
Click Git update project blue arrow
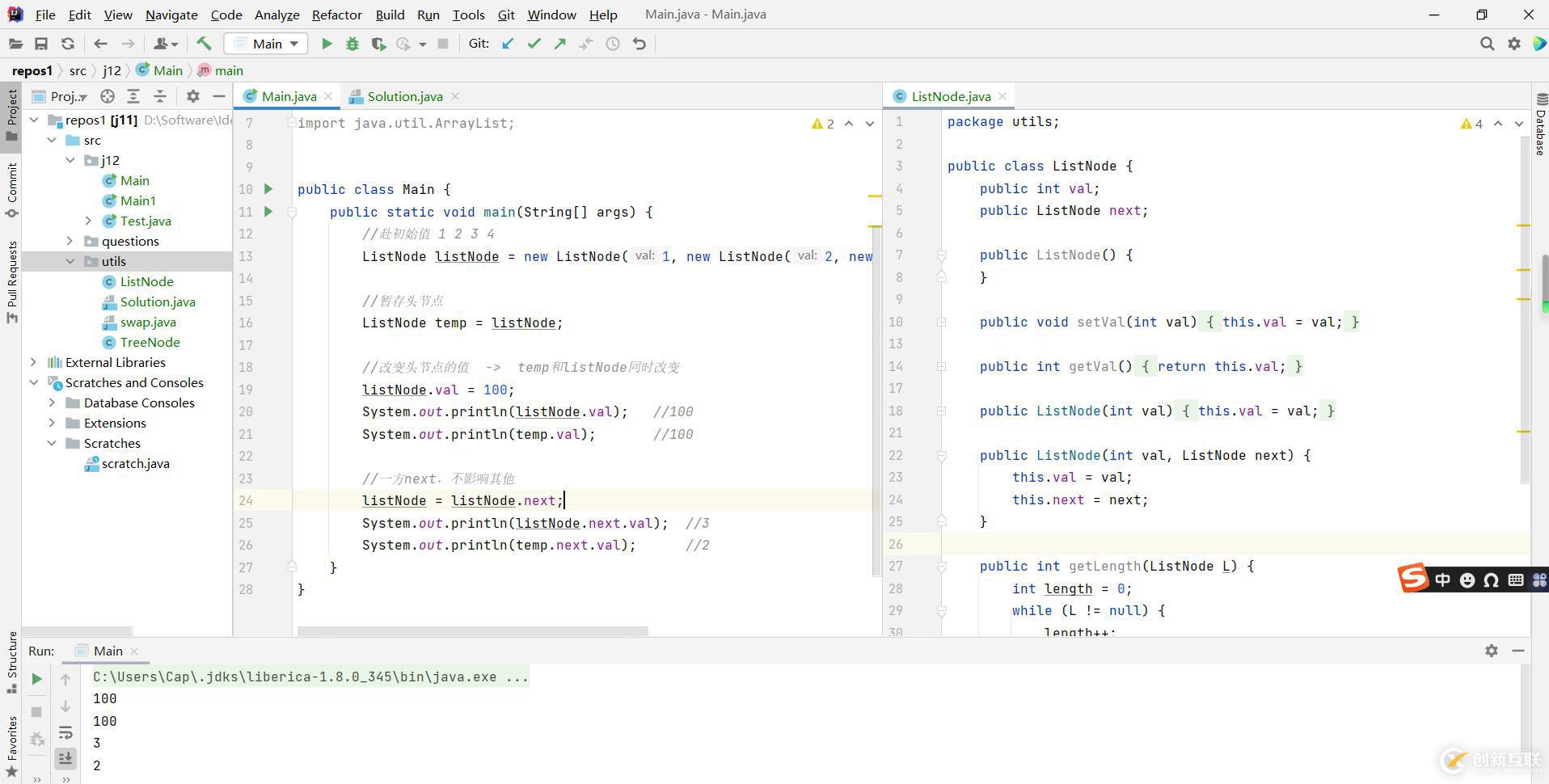pyautogui.click(x=508, y=44)
